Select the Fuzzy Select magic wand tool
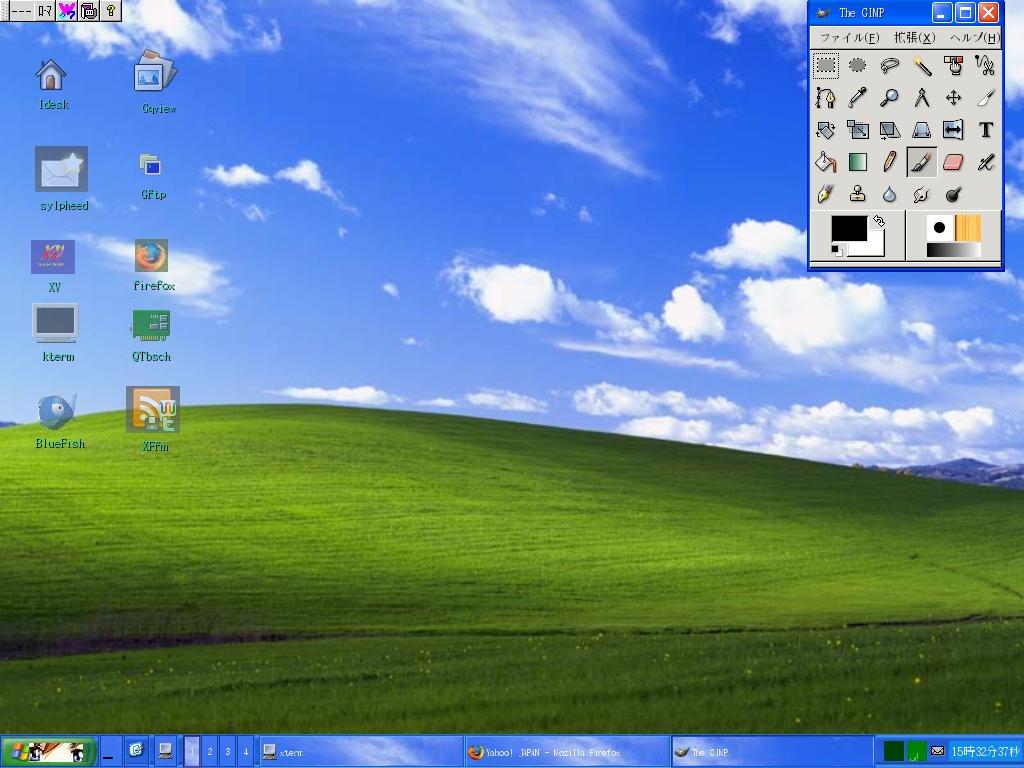 [x=921, y=65]
